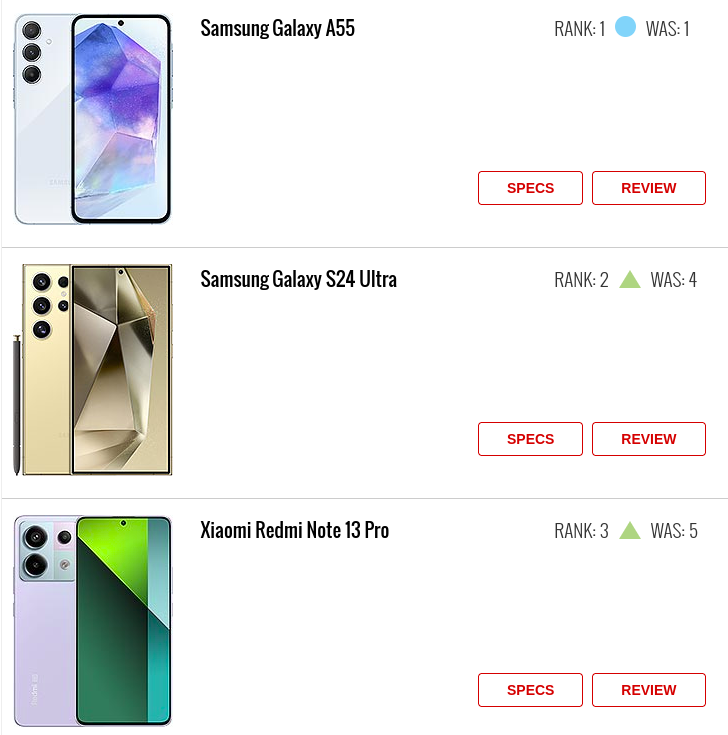The width and height of the screenshot is (728, 735).
Task: Open the Samsung Galaxy S24 Ultra title link
Action: pos(299,279)
